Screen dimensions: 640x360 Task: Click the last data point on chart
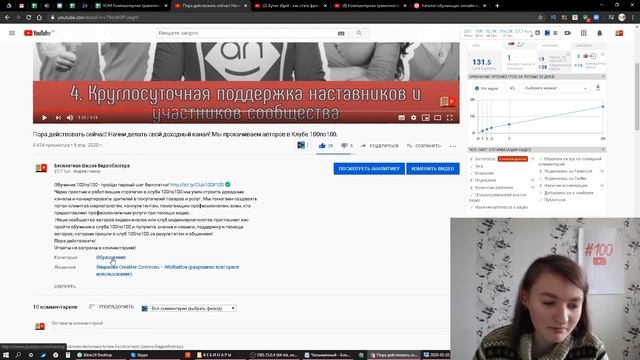[603, 107]
